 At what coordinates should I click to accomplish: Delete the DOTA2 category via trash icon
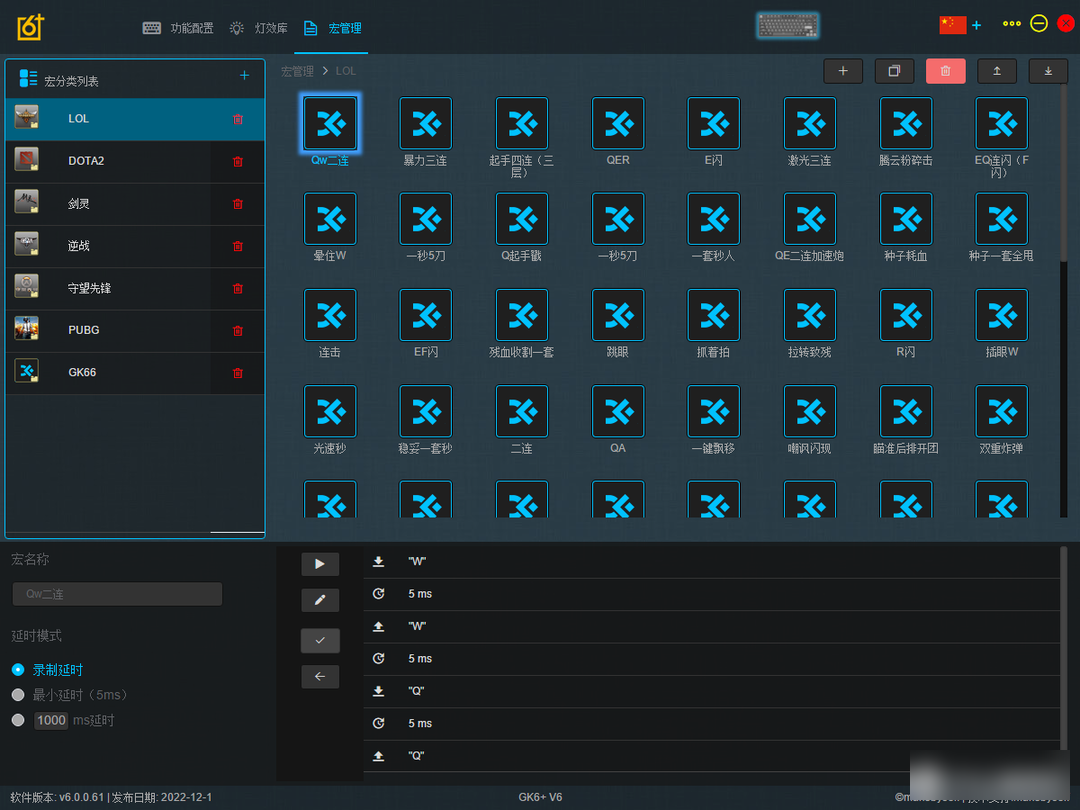(238, 162)
